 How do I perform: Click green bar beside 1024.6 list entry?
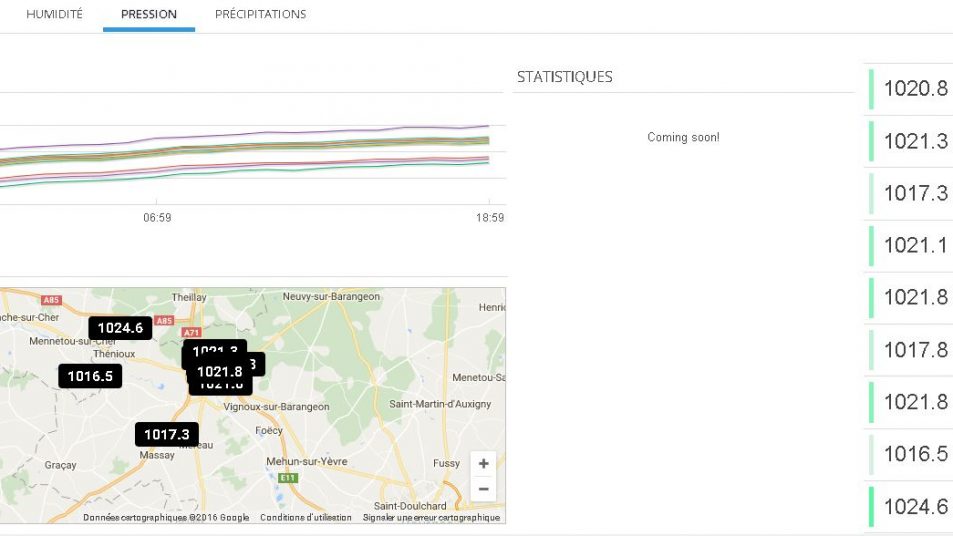pos(871,506)
